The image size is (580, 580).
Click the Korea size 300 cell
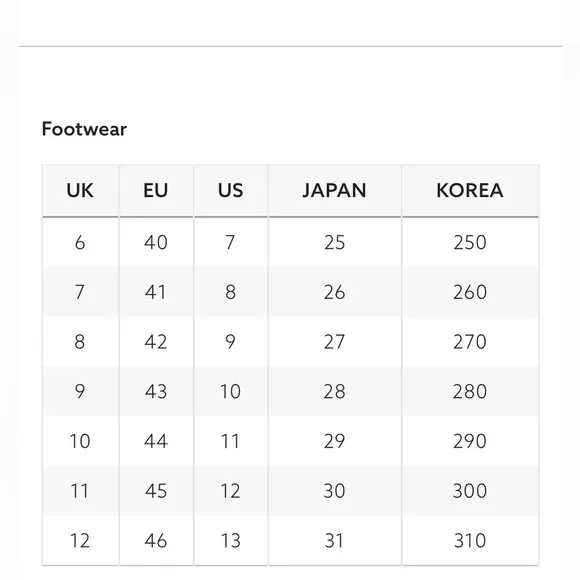pos(470,491)
